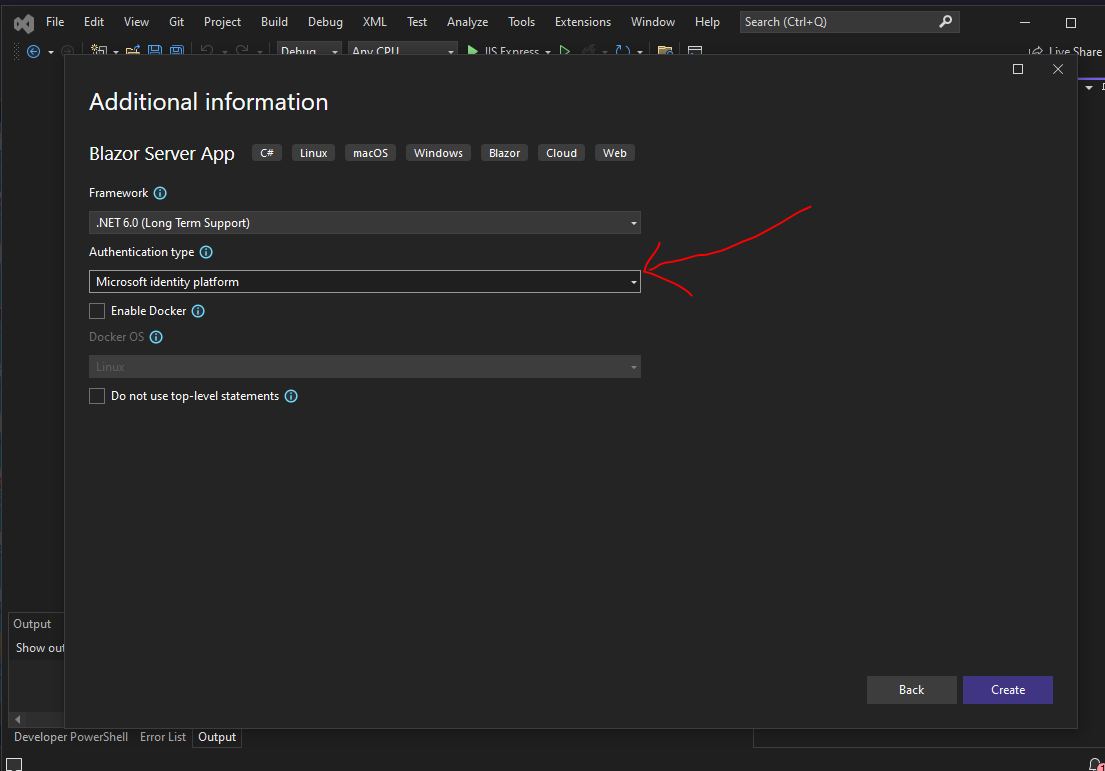Open the Analyze menu
The height and width of the screenshot is (771, 1105).
[x=467, y=22]
